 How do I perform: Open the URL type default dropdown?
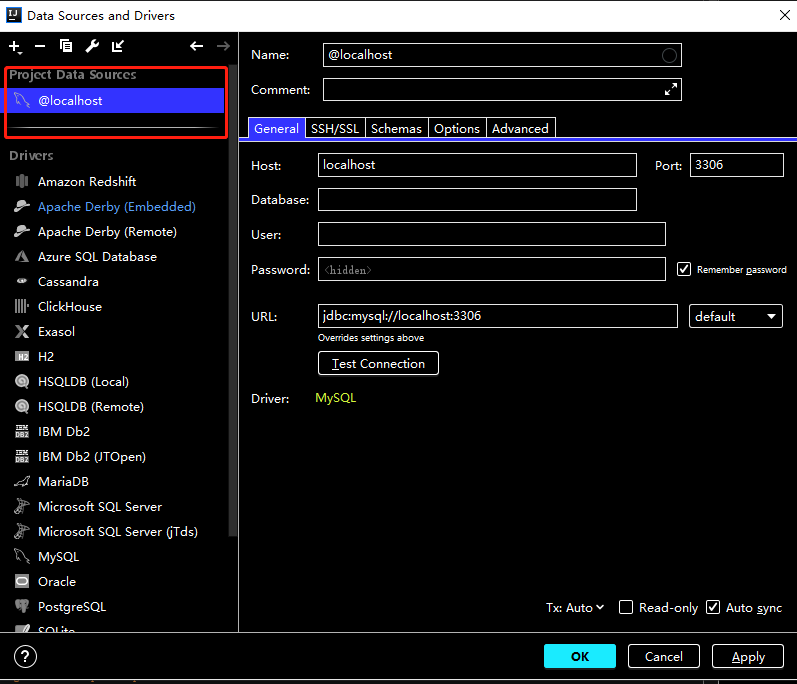735,316
